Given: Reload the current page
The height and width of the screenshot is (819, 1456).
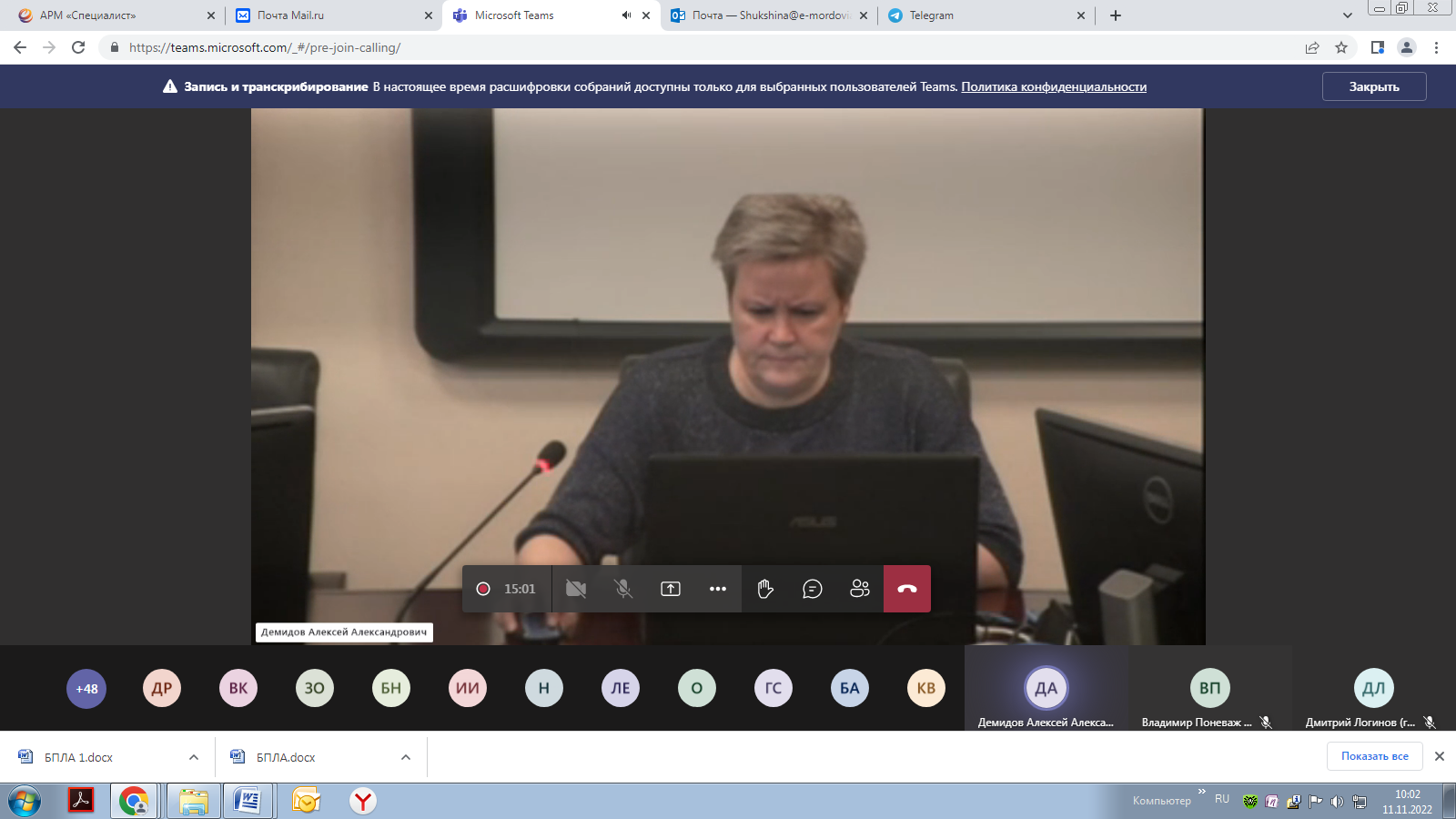Looking at the screenshot, I should pos(78,47).
